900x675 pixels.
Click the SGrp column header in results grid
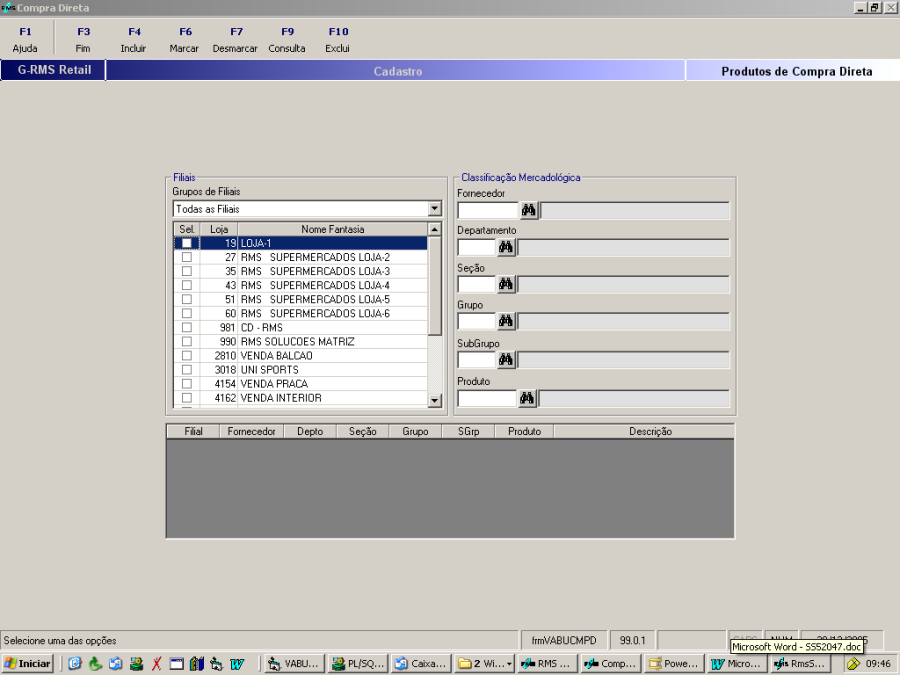pyautogui.click(x=468, y=431)
